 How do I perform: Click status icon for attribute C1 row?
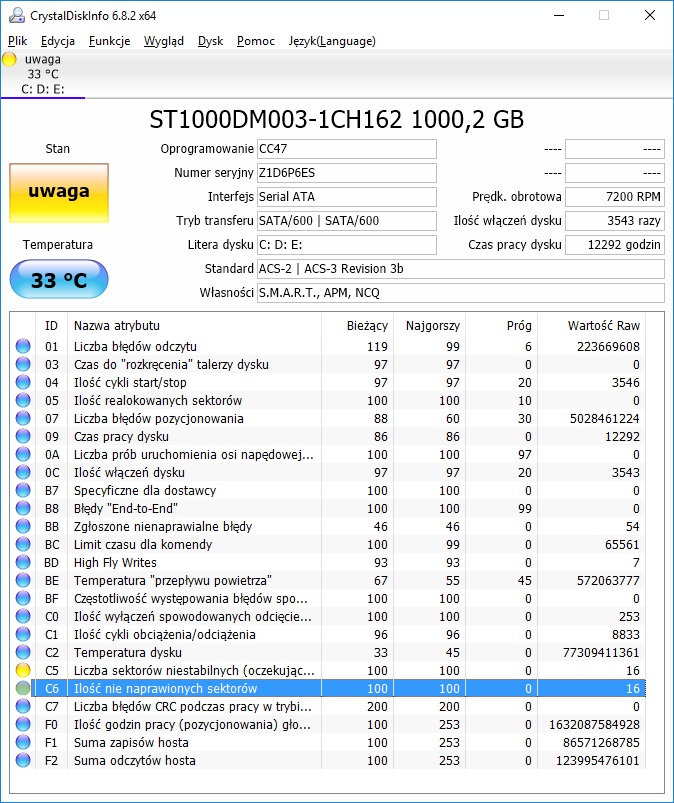[23, 634]
